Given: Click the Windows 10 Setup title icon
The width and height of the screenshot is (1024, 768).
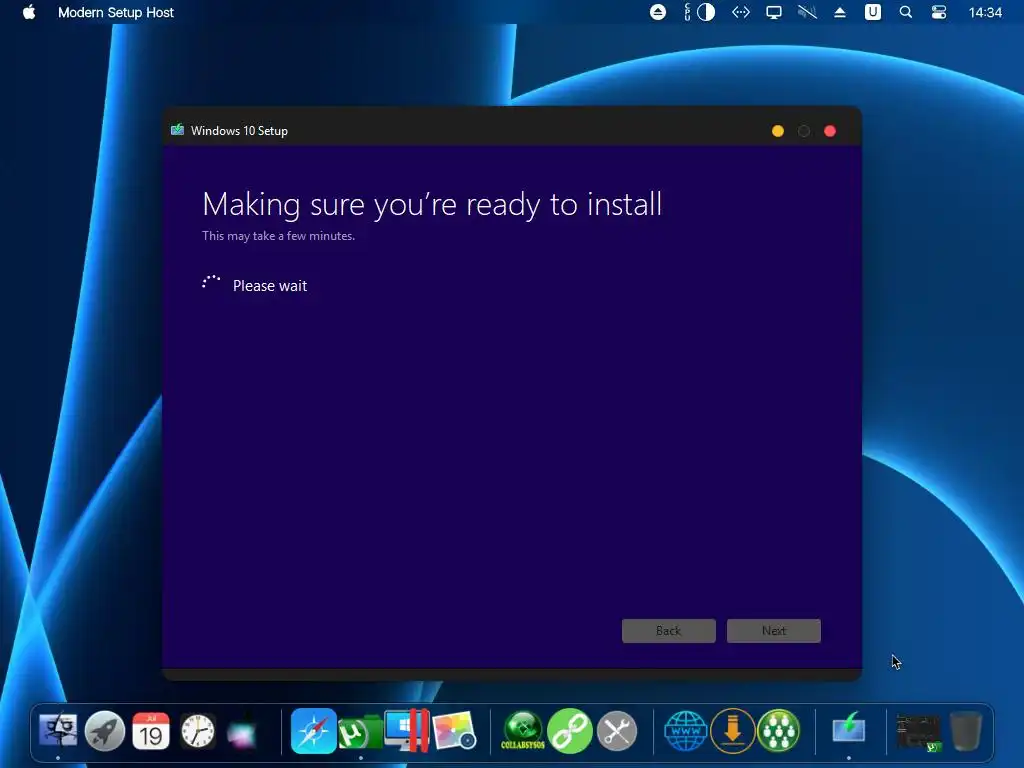Looking at the screenshot, I should [x=177, y=130].
